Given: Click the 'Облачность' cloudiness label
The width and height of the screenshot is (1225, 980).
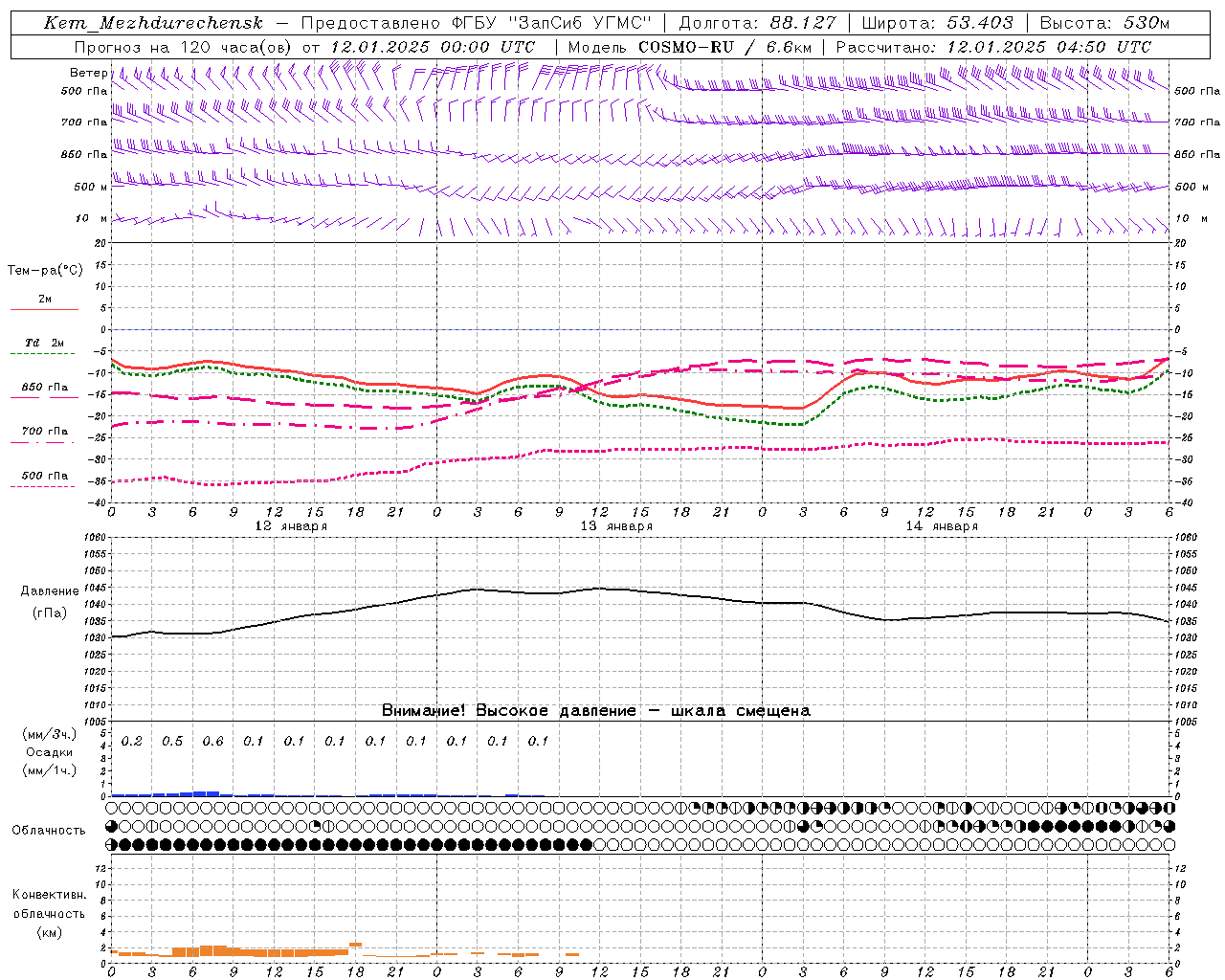Looking at the screenshot, I should pos(49,831).
